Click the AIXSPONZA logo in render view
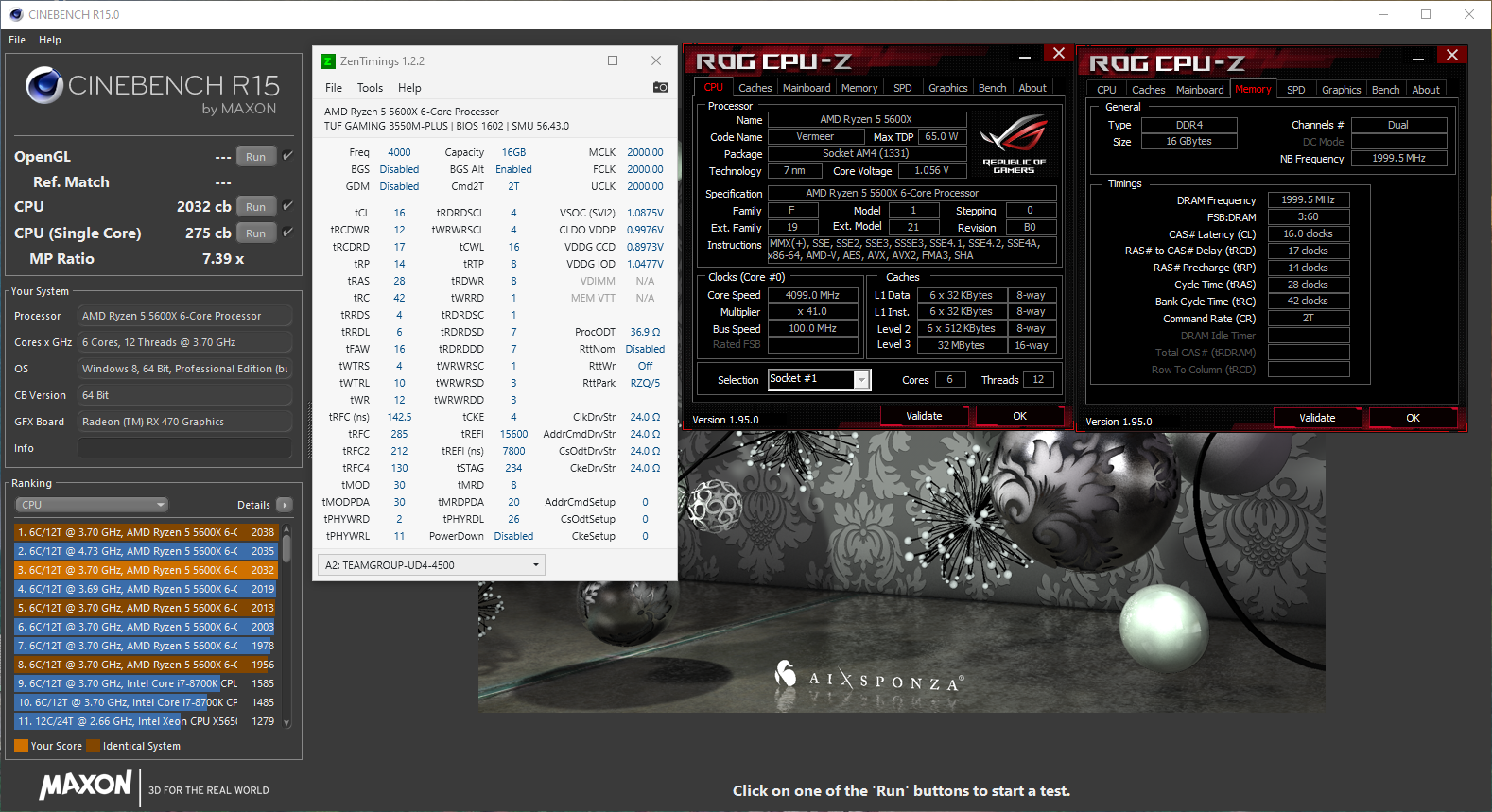This screenshot has width=1492, height=812. 869,678
